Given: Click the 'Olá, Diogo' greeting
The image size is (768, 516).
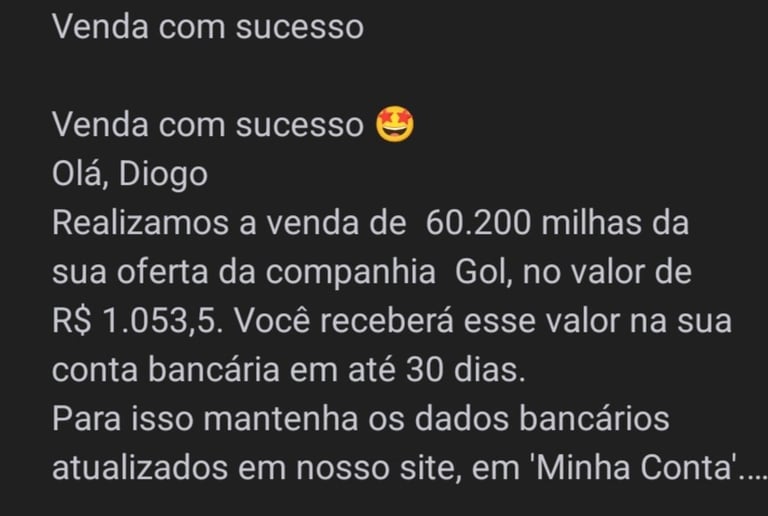Looking at the screenshot, I should click(x=130, y=175).
